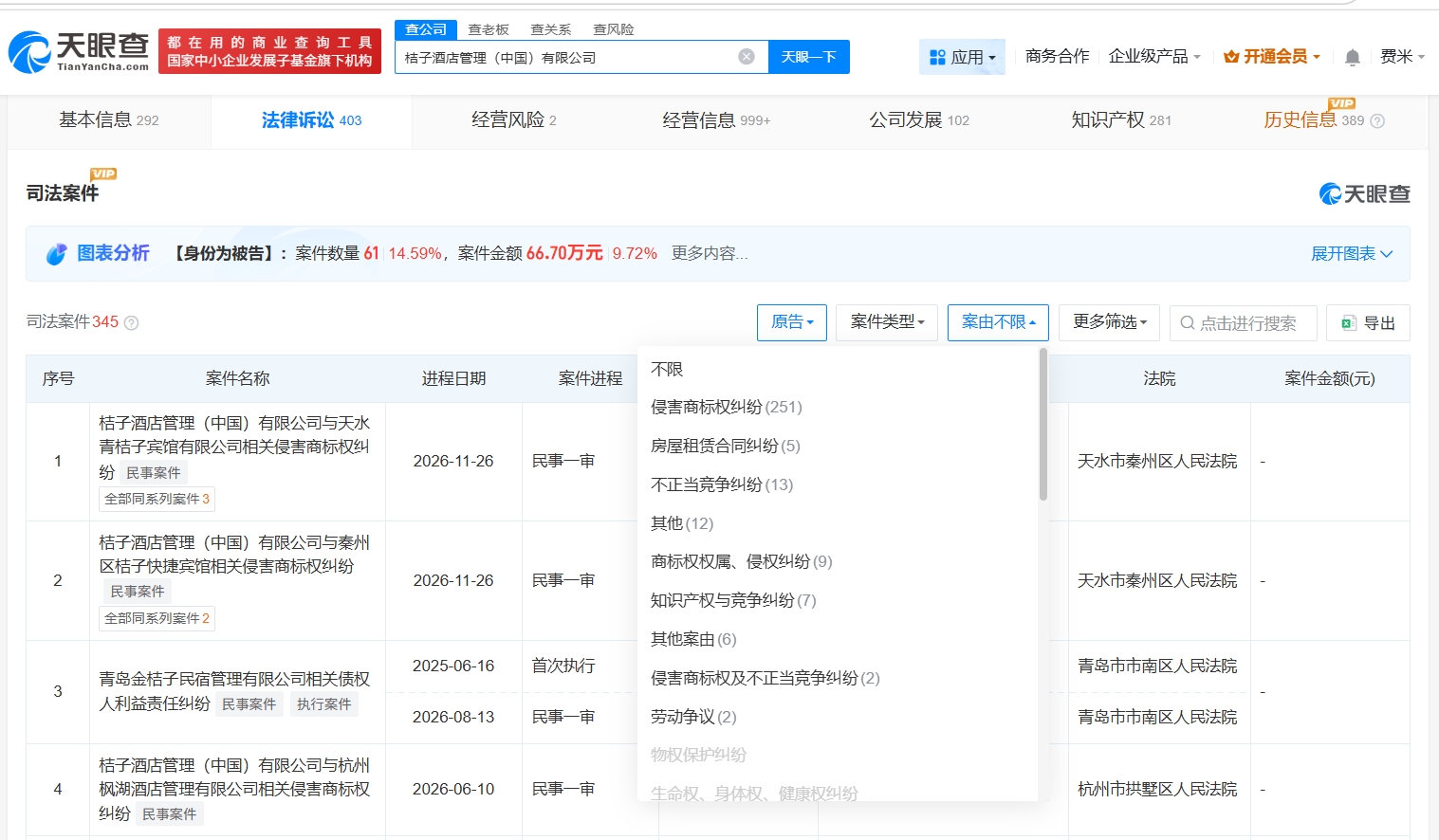
Task: Click the 案件金额(元) column header
Action: tap(1330, 379)
